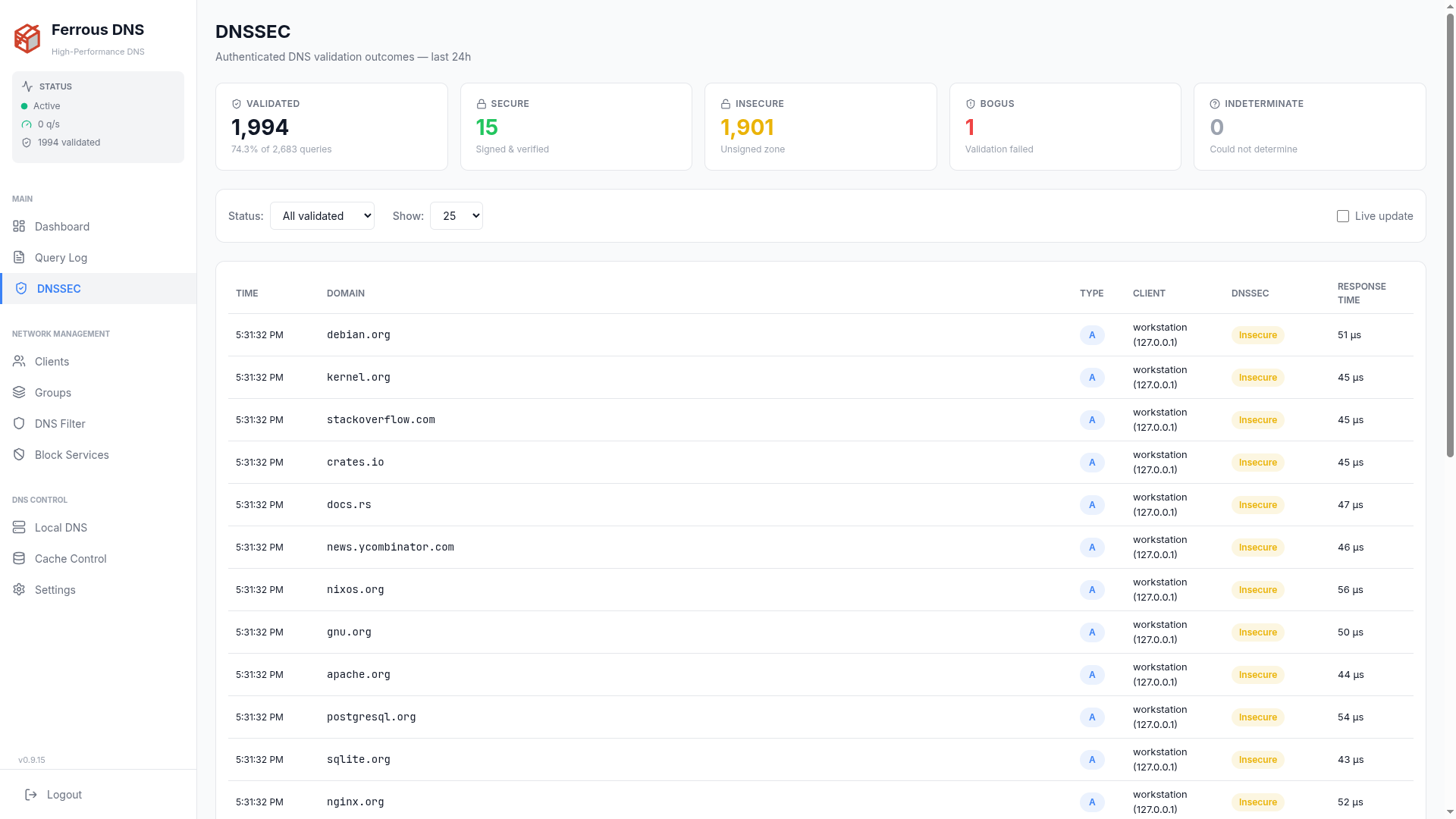Navigate to Groups
This screenshot has height=819, width=1456.
(99, 393)
